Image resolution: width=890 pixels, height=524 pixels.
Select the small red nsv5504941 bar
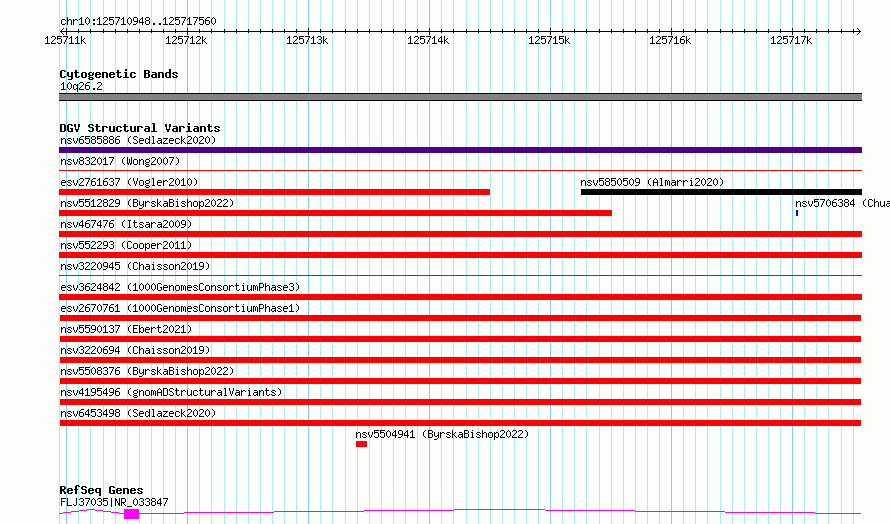coord(362,444)
